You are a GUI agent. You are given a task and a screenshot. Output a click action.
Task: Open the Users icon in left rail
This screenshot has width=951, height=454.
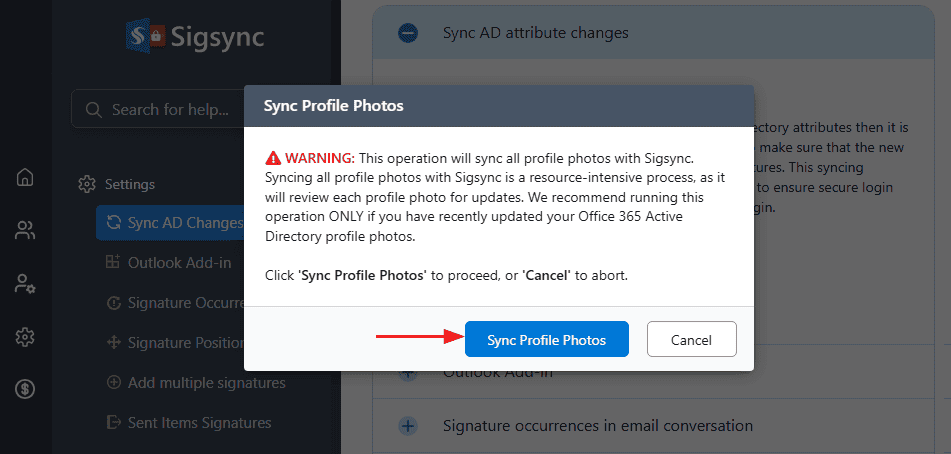tap(25, 231)
